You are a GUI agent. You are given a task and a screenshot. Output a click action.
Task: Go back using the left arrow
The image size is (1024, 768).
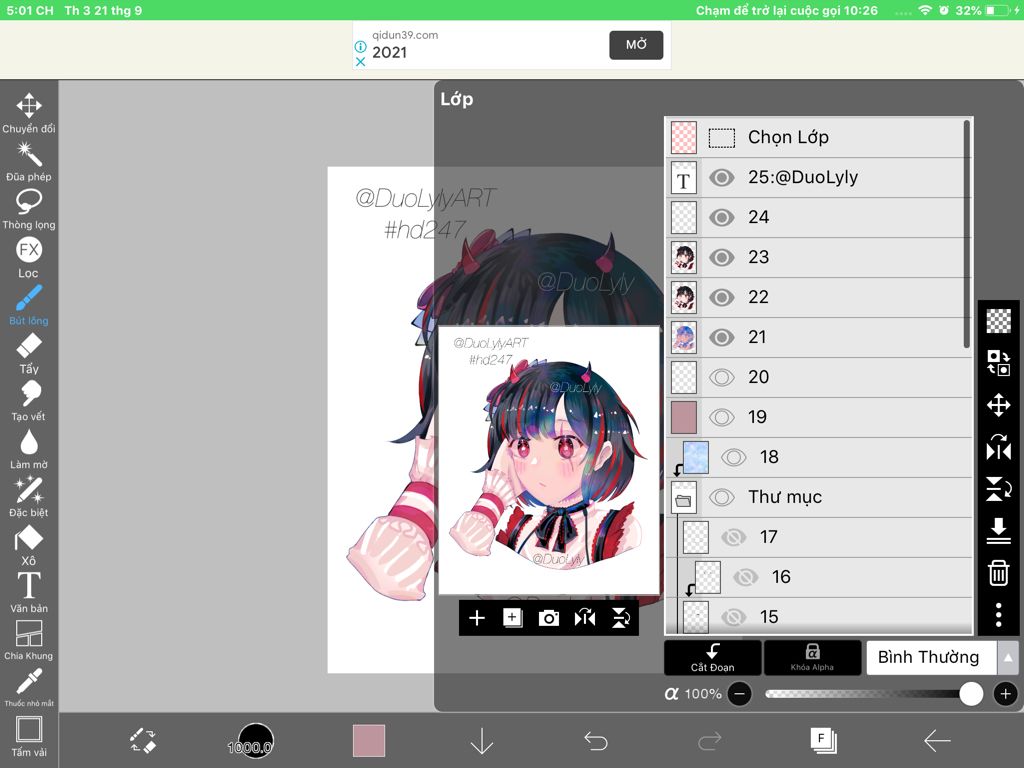937,741
